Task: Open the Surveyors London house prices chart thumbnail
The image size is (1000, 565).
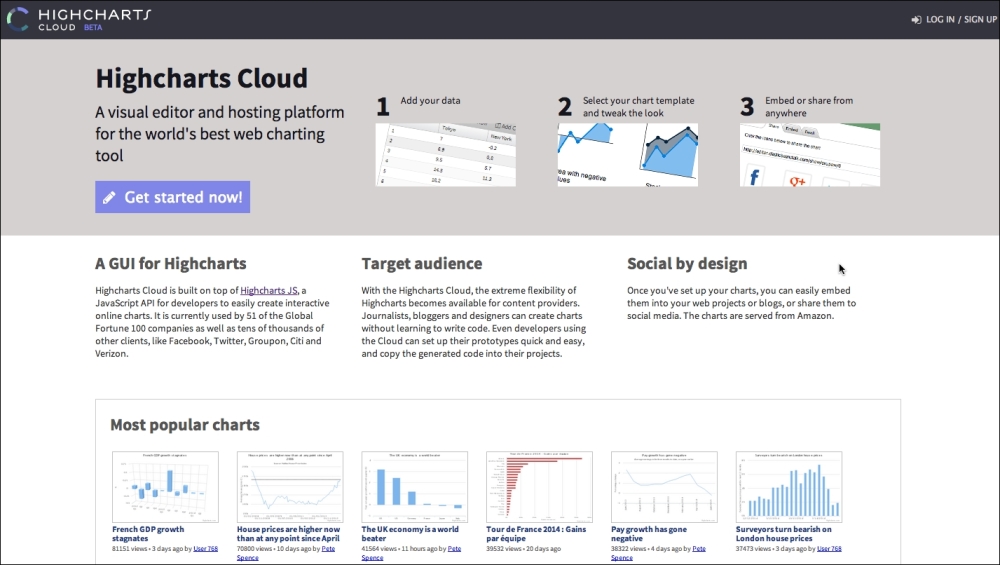Action: click(x=789, y=487)
